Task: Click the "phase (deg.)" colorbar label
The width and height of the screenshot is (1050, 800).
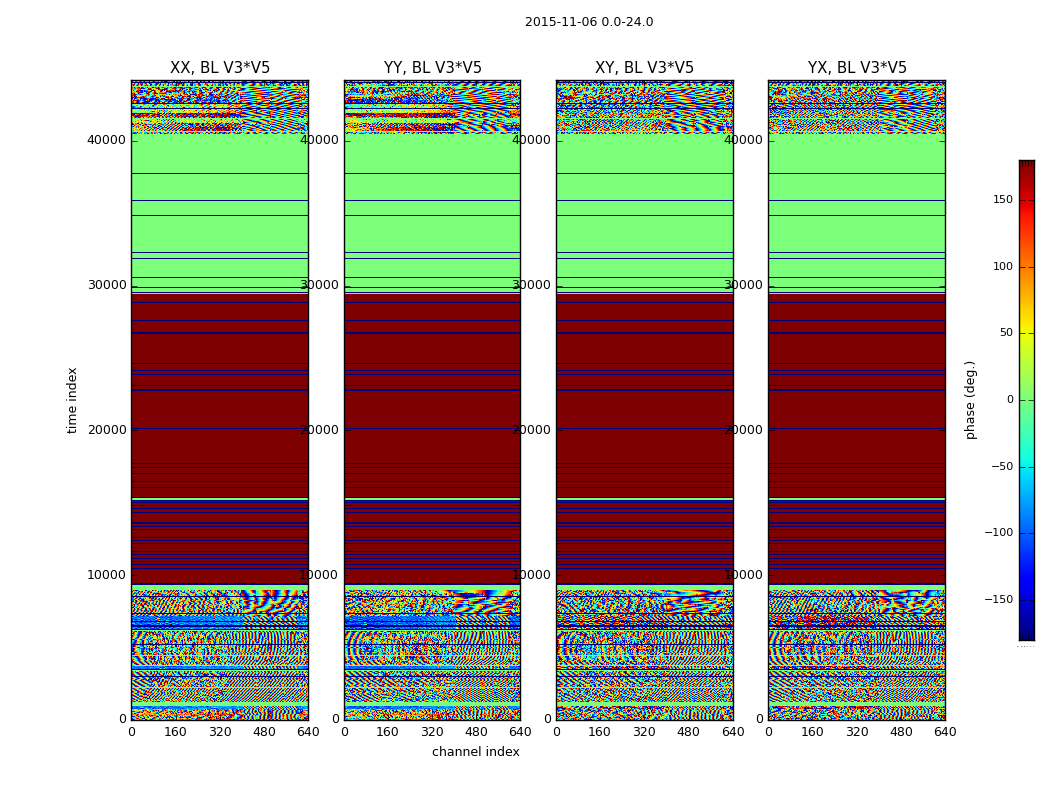Action: (970, 400)
